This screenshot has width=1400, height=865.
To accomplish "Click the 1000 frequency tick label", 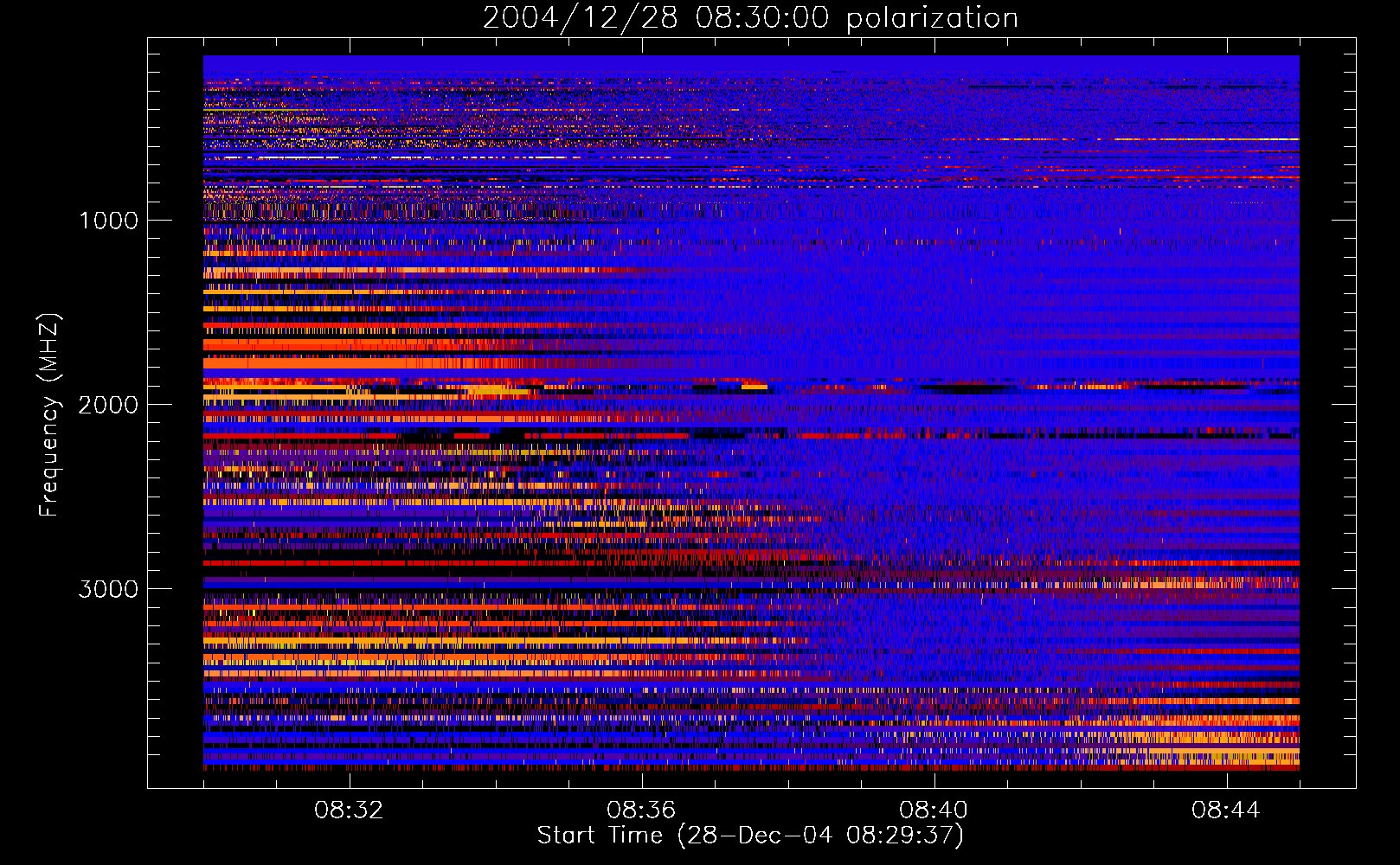I will (x=109, y=221).
